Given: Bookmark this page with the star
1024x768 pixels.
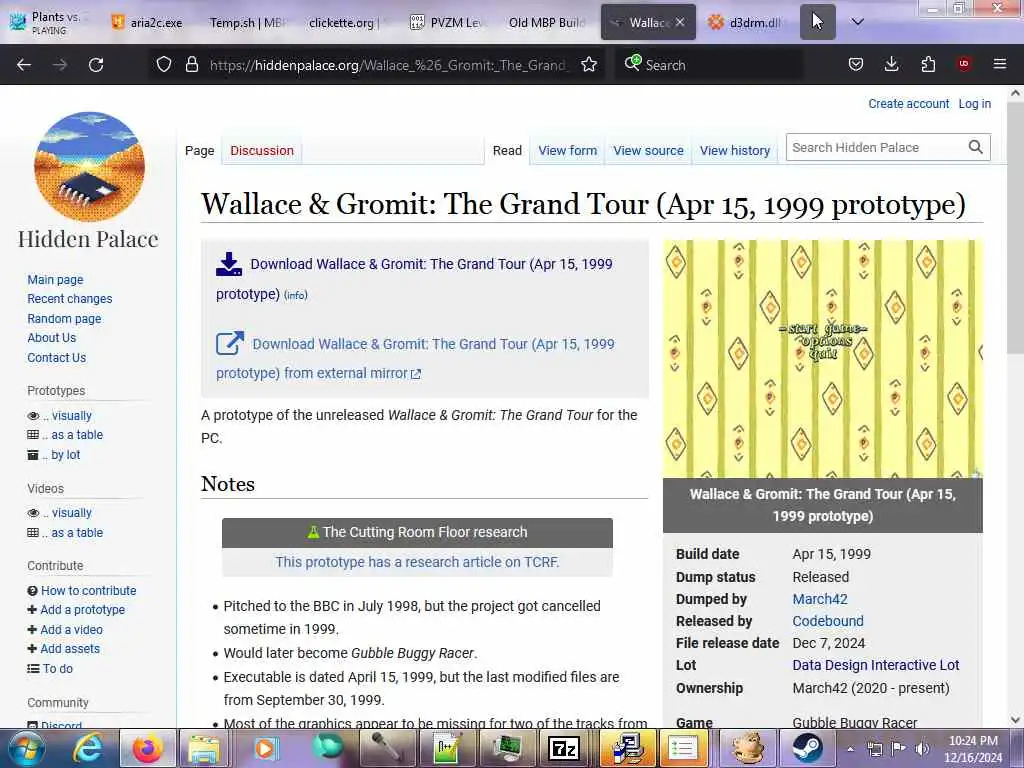Looking at the screenshot, I should coord(589,65).
